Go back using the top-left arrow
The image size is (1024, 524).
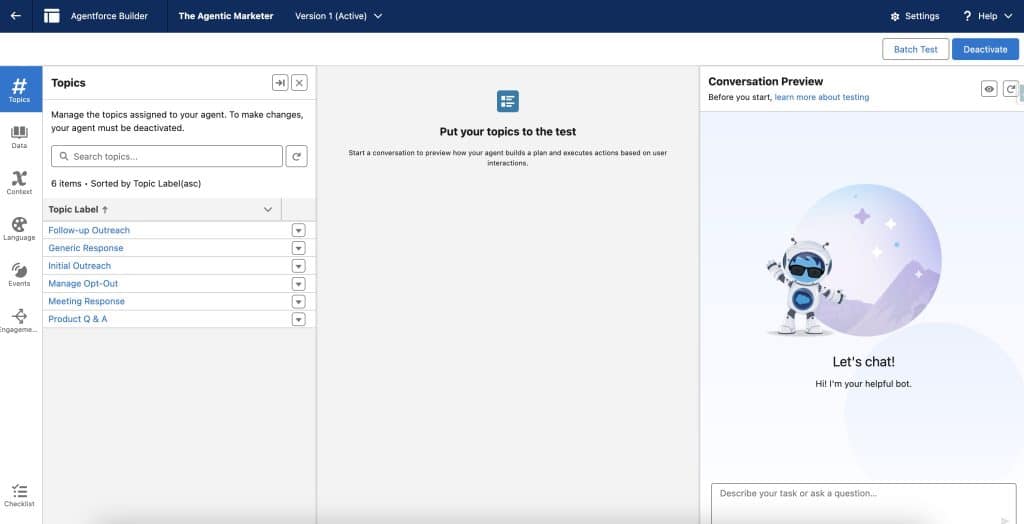pos(16,16)
